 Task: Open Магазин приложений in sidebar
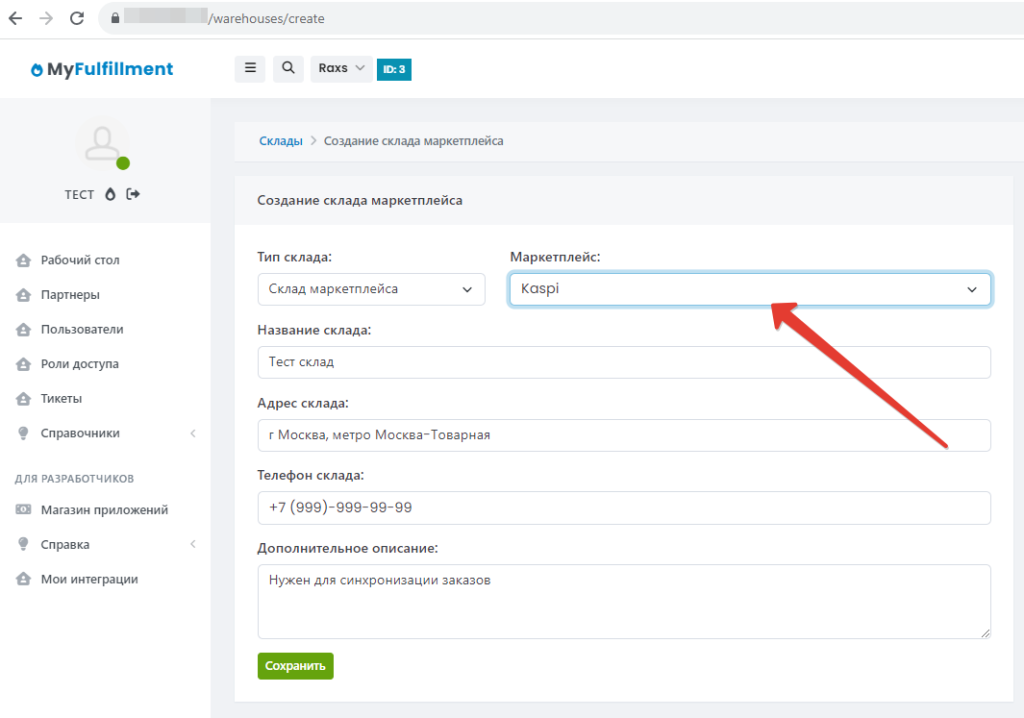104,510
